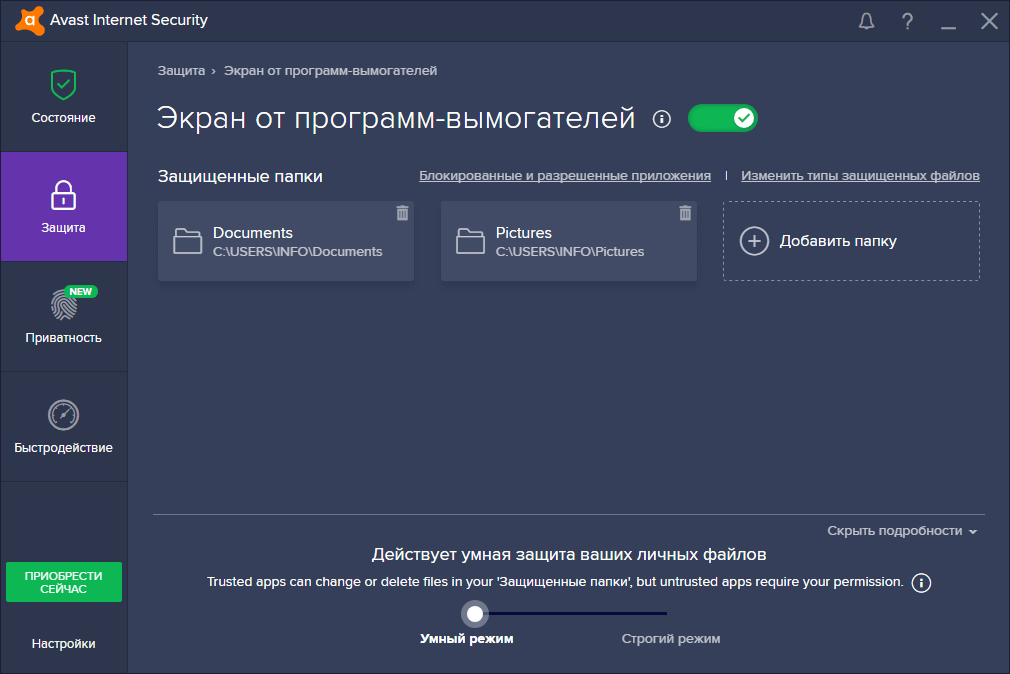The image size is (1010, 674).
Task: Select the Защита protection section
Action: (64, 207)
